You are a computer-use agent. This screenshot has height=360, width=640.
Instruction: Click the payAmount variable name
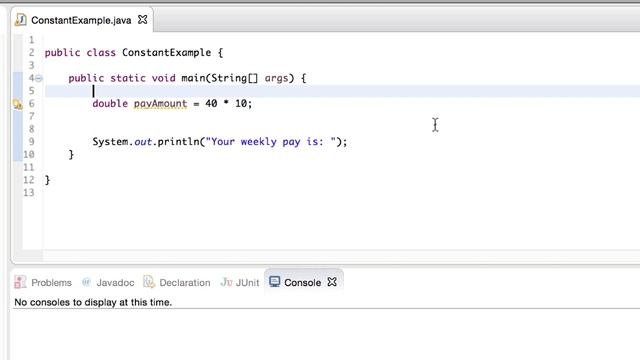pos(160,104)
